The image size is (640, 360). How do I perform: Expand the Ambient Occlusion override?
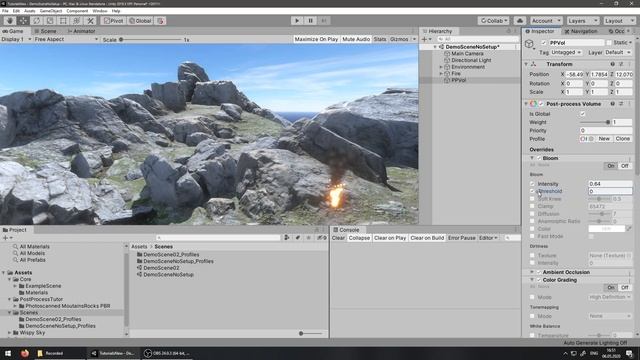(532, 272)
